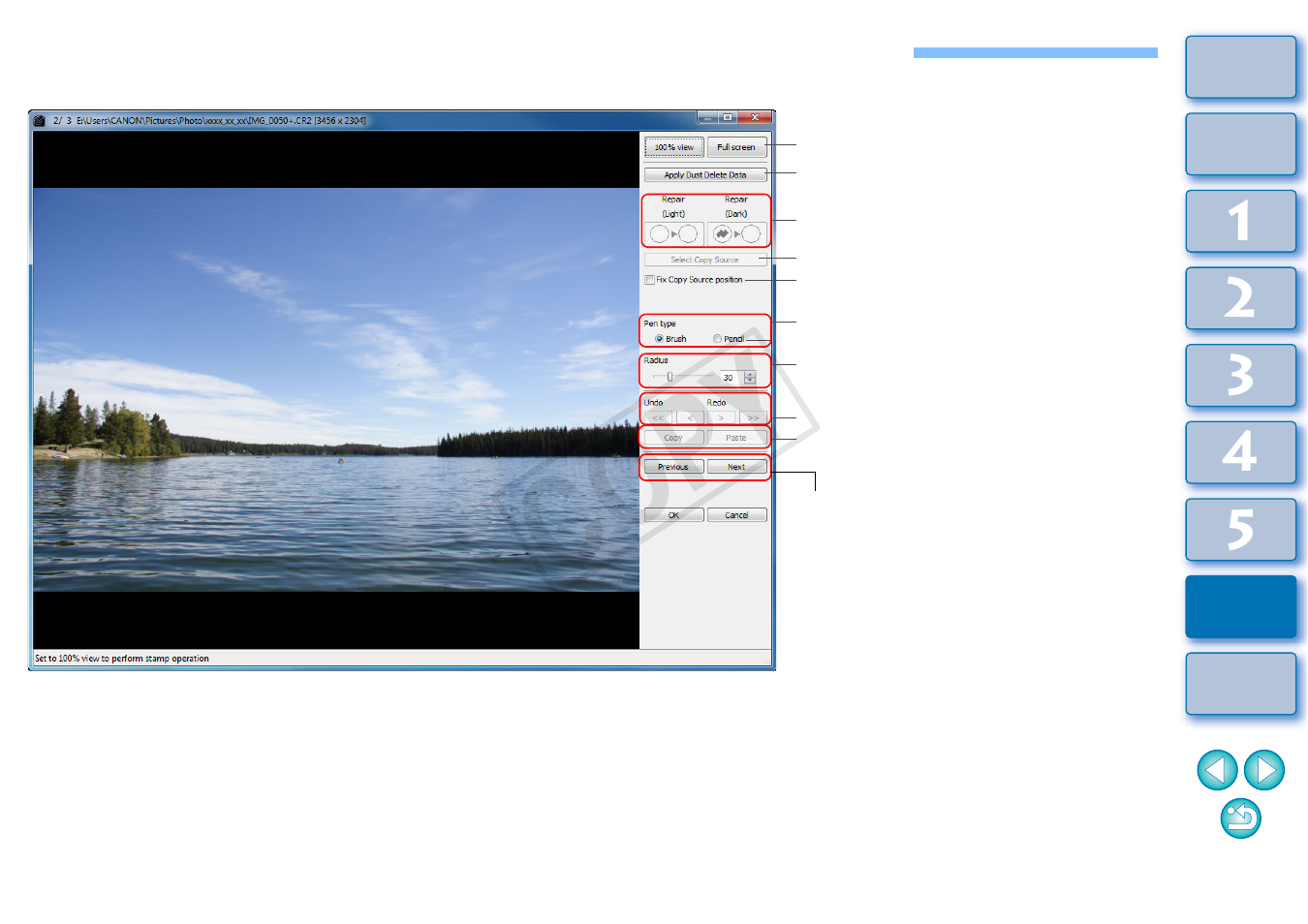Click the Select Copy Source button

pyautogui.click(x=705, y=260)
